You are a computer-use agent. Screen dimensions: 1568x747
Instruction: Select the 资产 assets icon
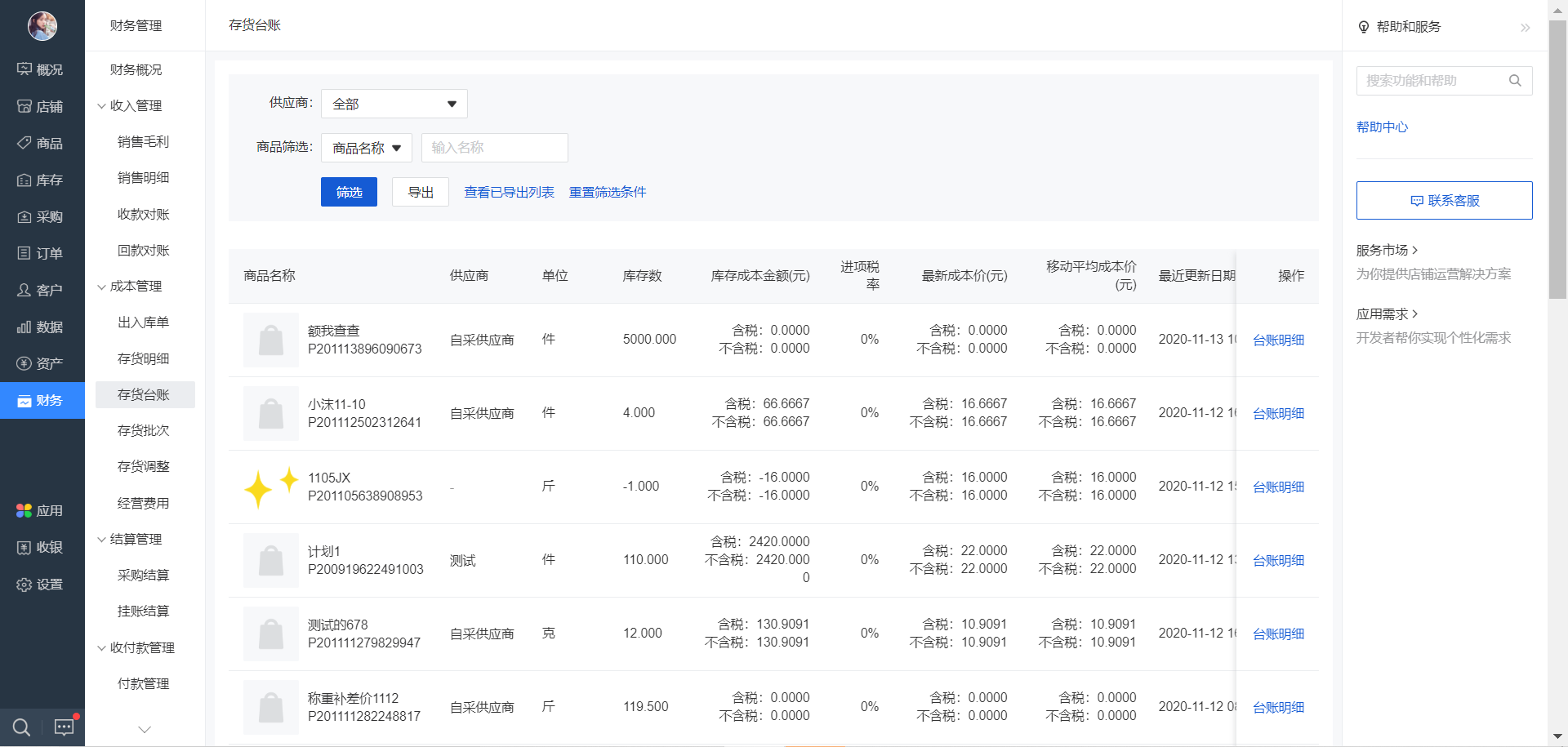[x=42, y=363]
